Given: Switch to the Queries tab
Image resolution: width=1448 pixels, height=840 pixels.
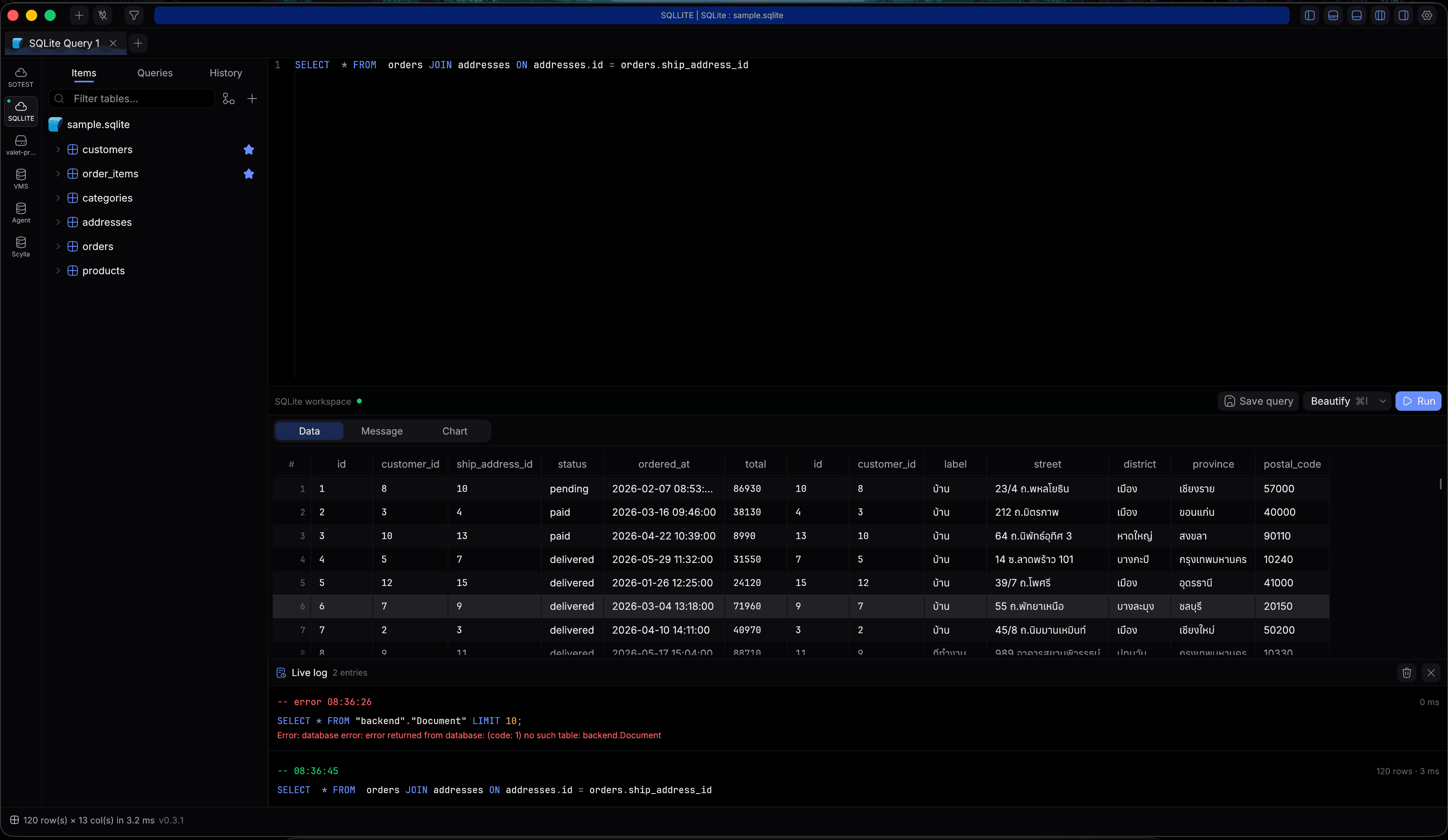Looking at the screenshot, I should pos(155,73).
